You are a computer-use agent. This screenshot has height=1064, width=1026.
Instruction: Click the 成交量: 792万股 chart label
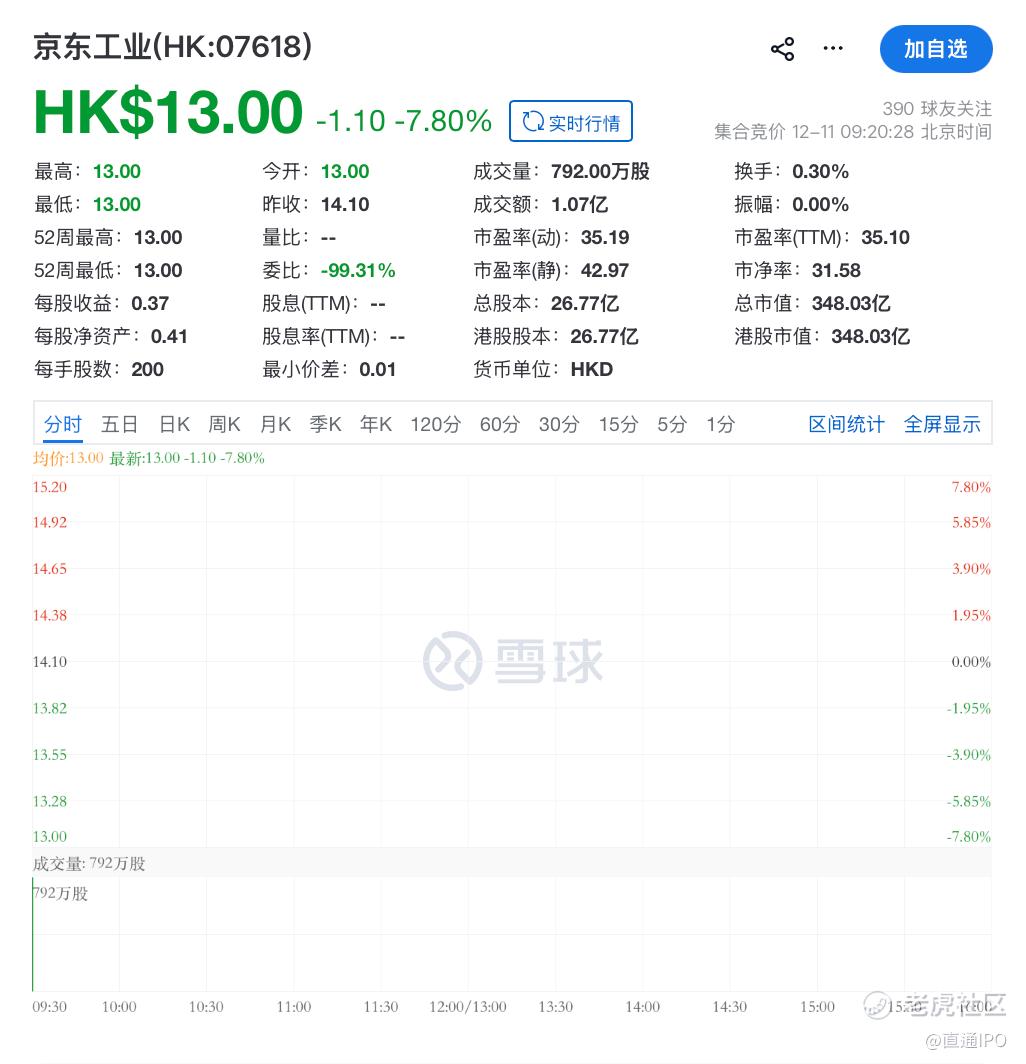click(x=89, y=864)
